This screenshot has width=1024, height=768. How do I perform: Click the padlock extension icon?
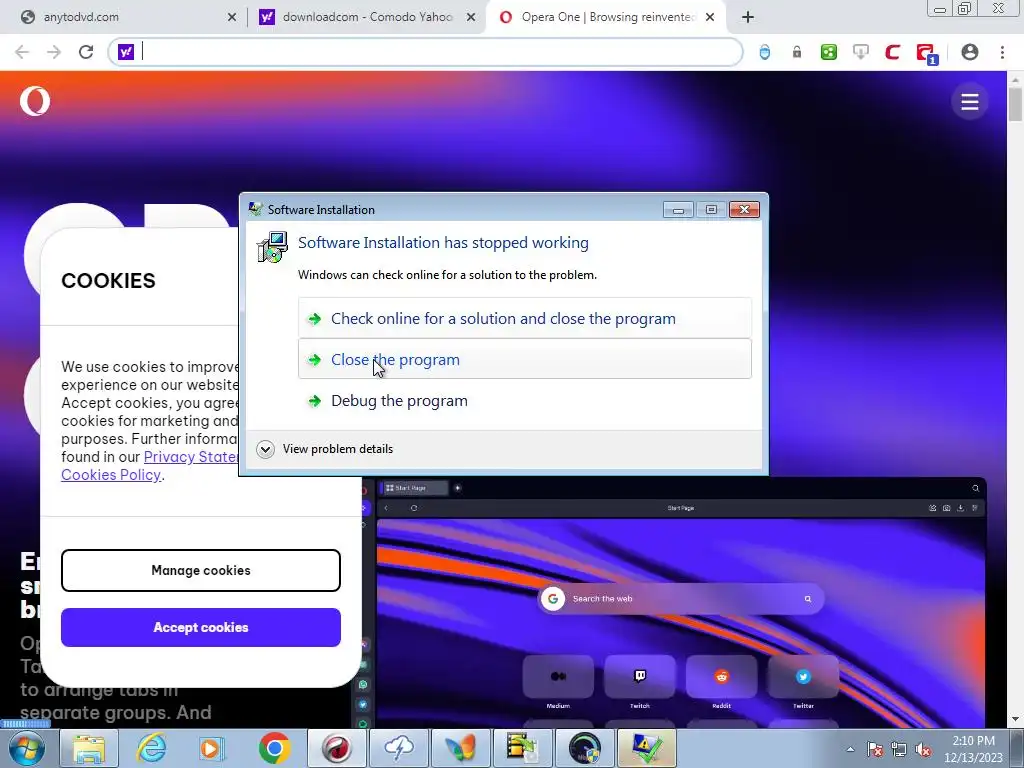tap(797, 52)
